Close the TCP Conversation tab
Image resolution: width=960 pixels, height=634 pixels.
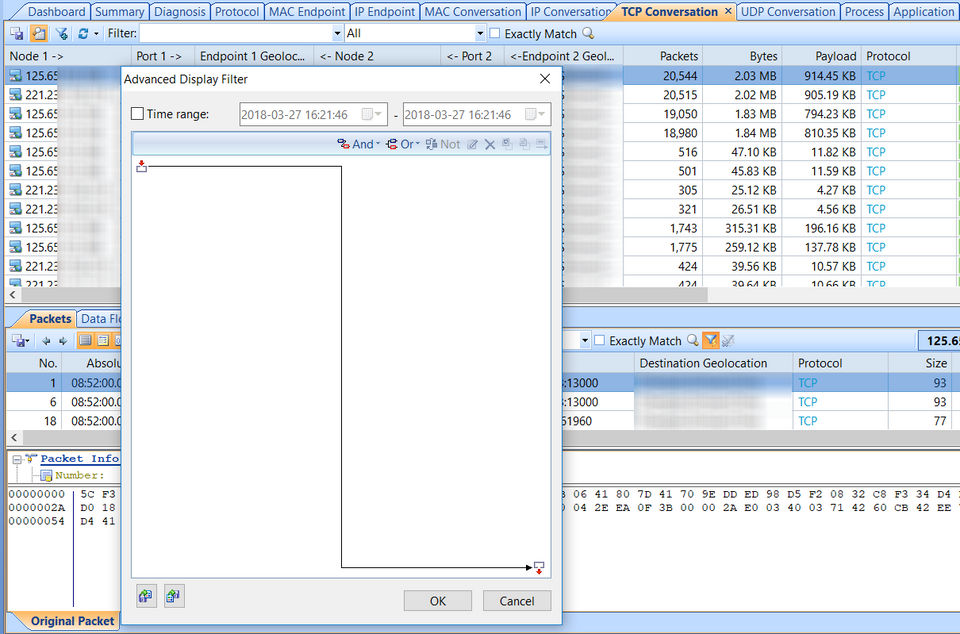[x=728, y=11]
